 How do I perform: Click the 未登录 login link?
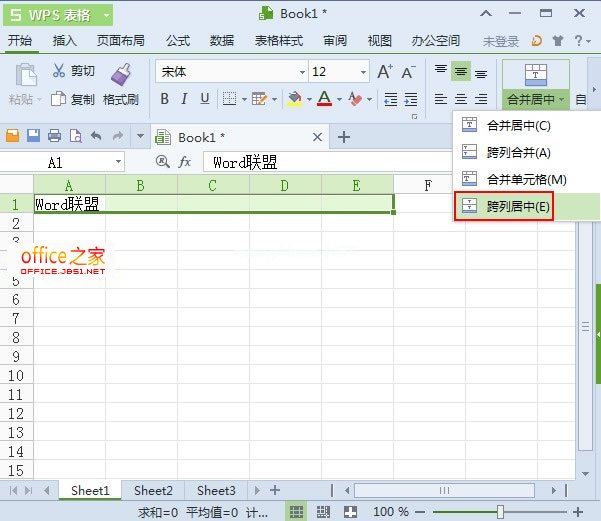(501, 42)
